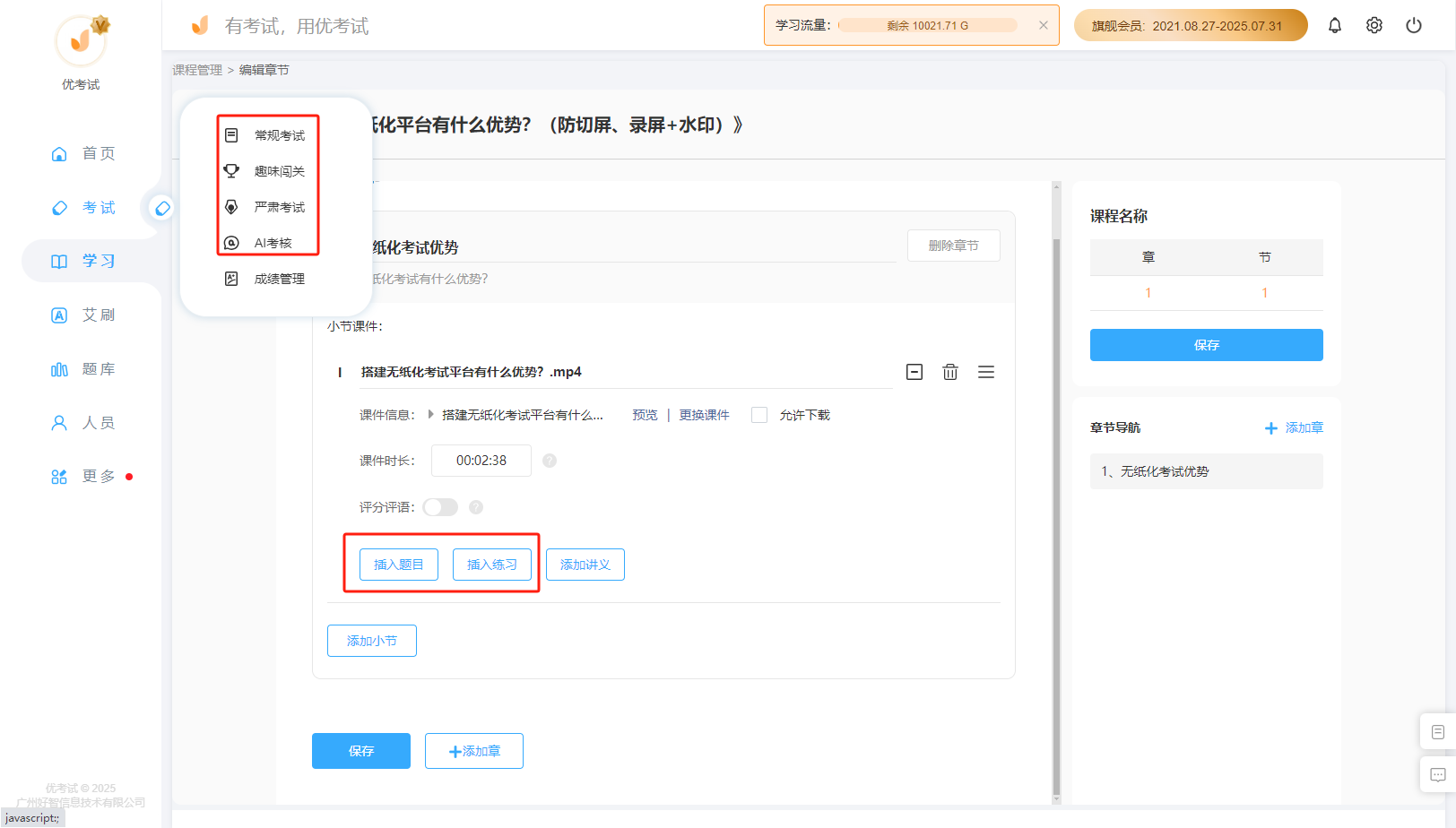Open 人员 section in sidebar
Screen dimensions: 1456x828
point(82,423)
